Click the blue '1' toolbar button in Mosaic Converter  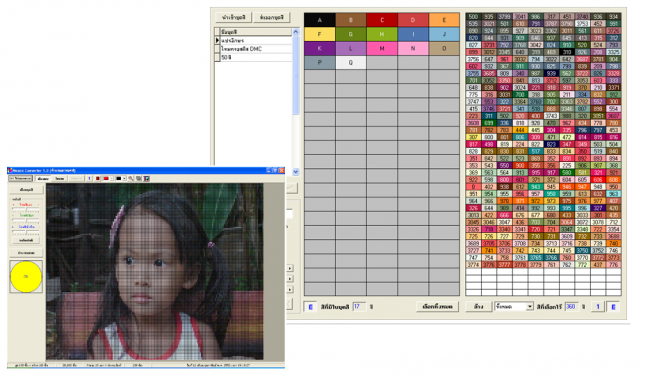89,178
